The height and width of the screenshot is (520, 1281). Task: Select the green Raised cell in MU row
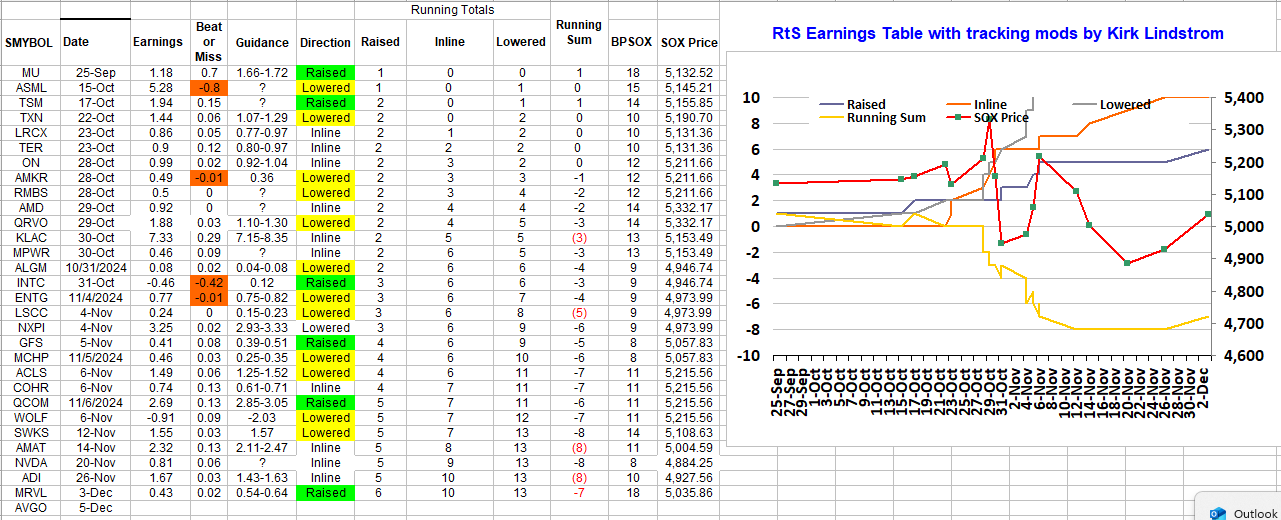tap(326, 73)
